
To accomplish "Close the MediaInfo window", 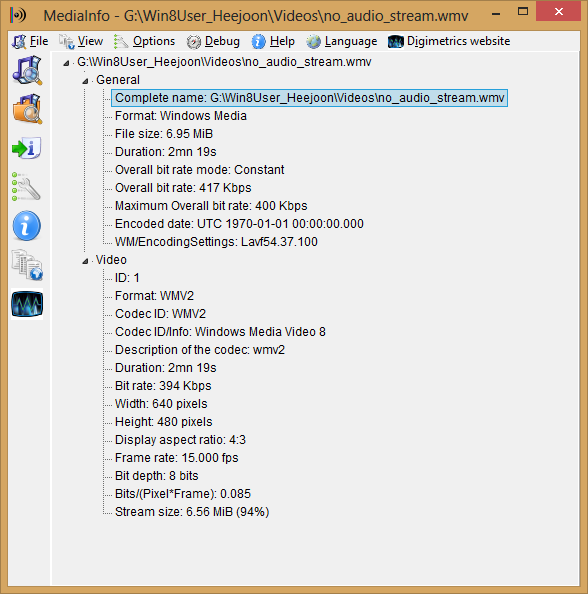I will pyautogui.click(x=558, y=11).
